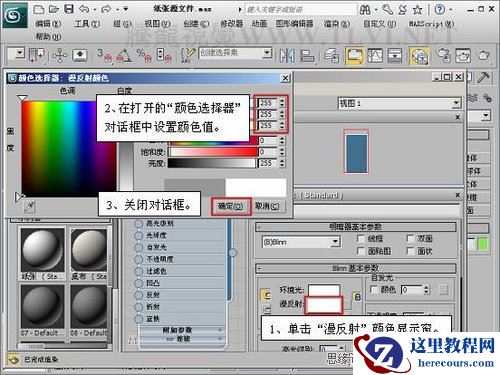This screenshot has width=500, height=375.
Task: Open the Render Setup teapot icon
Action: (x=443, y=55)
